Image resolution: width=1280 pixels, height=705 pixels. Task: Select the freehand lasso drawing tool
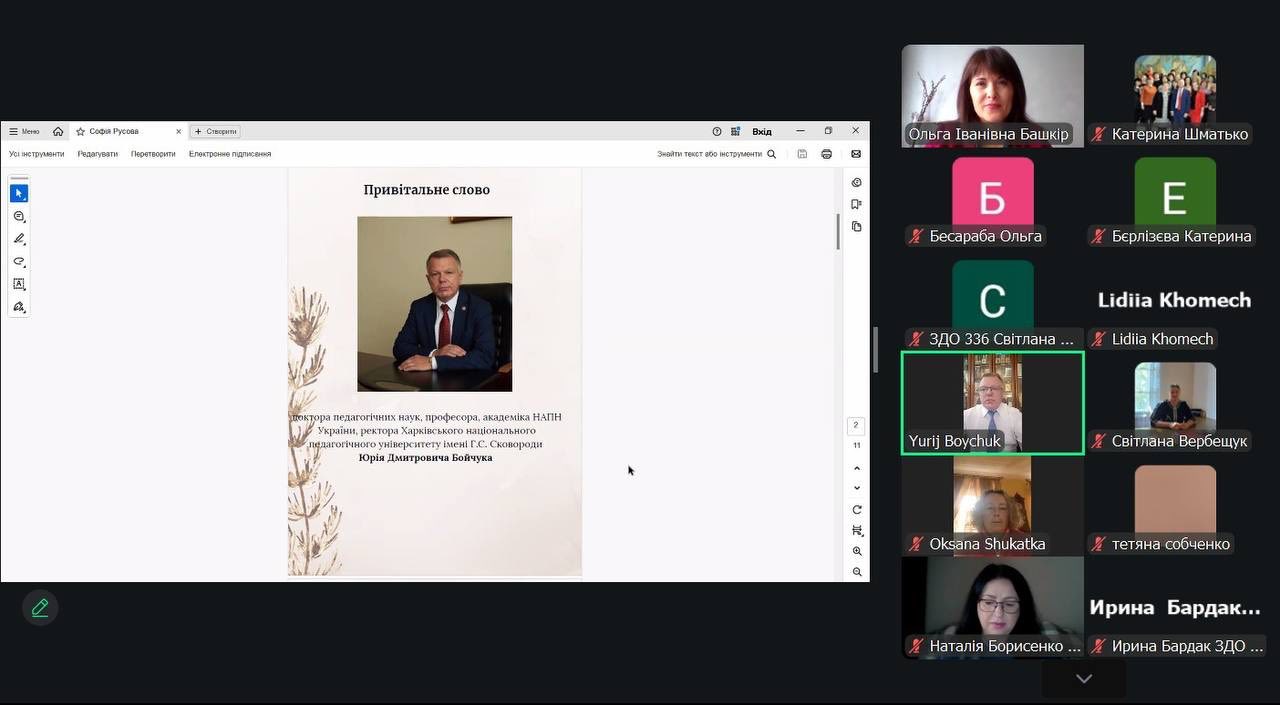point(18,262)
